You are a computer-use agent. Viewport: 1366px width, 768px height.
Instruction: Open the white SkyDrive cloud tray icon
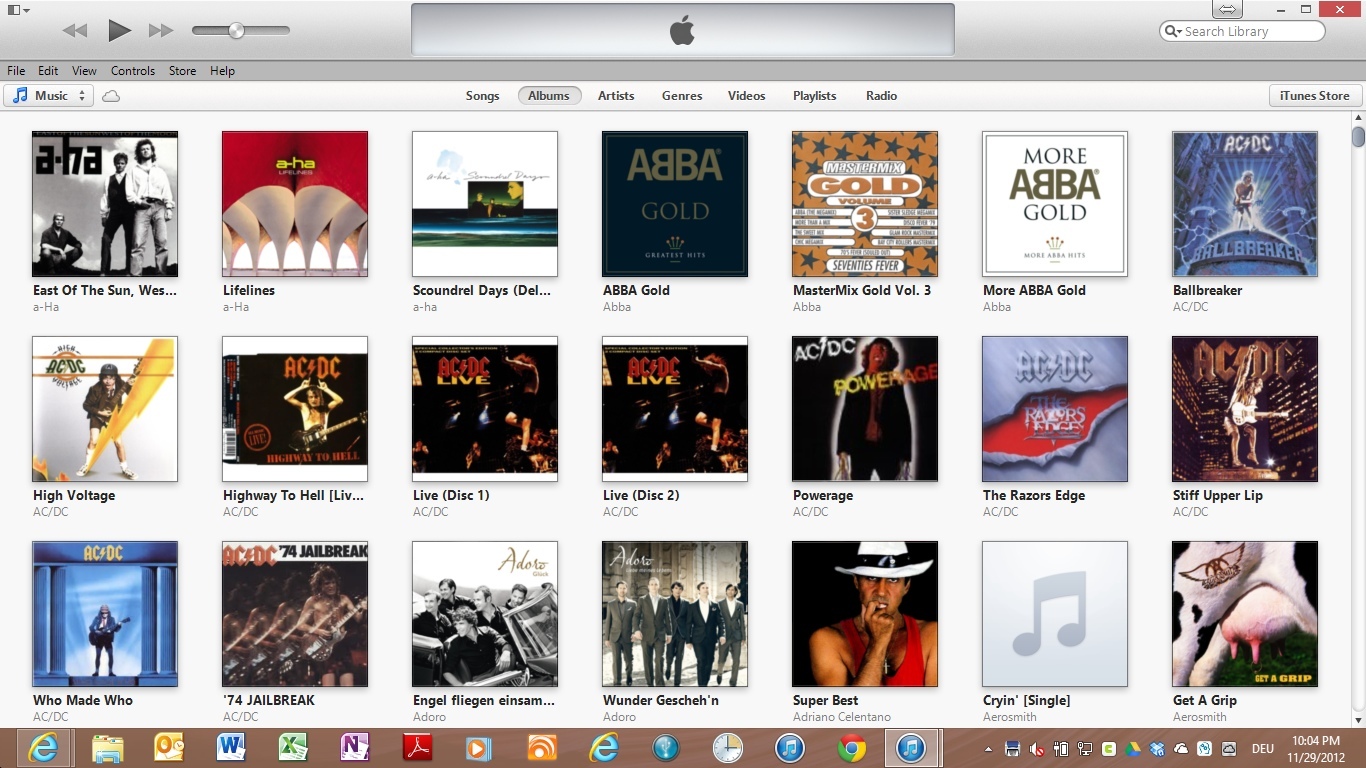(x=1181, y=749)
